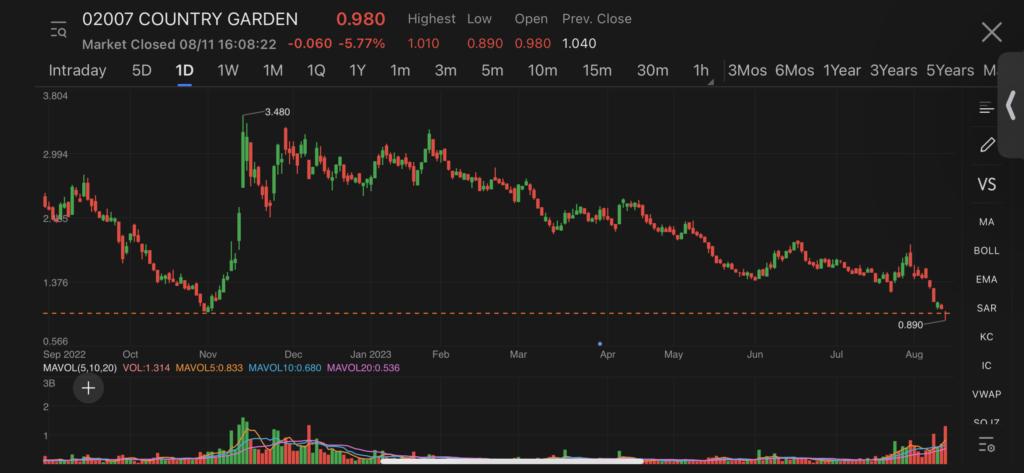The height and width of the screenshot is (473, 1024).
Task: Click the 3.480 high price label
Action: click(278, 112)
